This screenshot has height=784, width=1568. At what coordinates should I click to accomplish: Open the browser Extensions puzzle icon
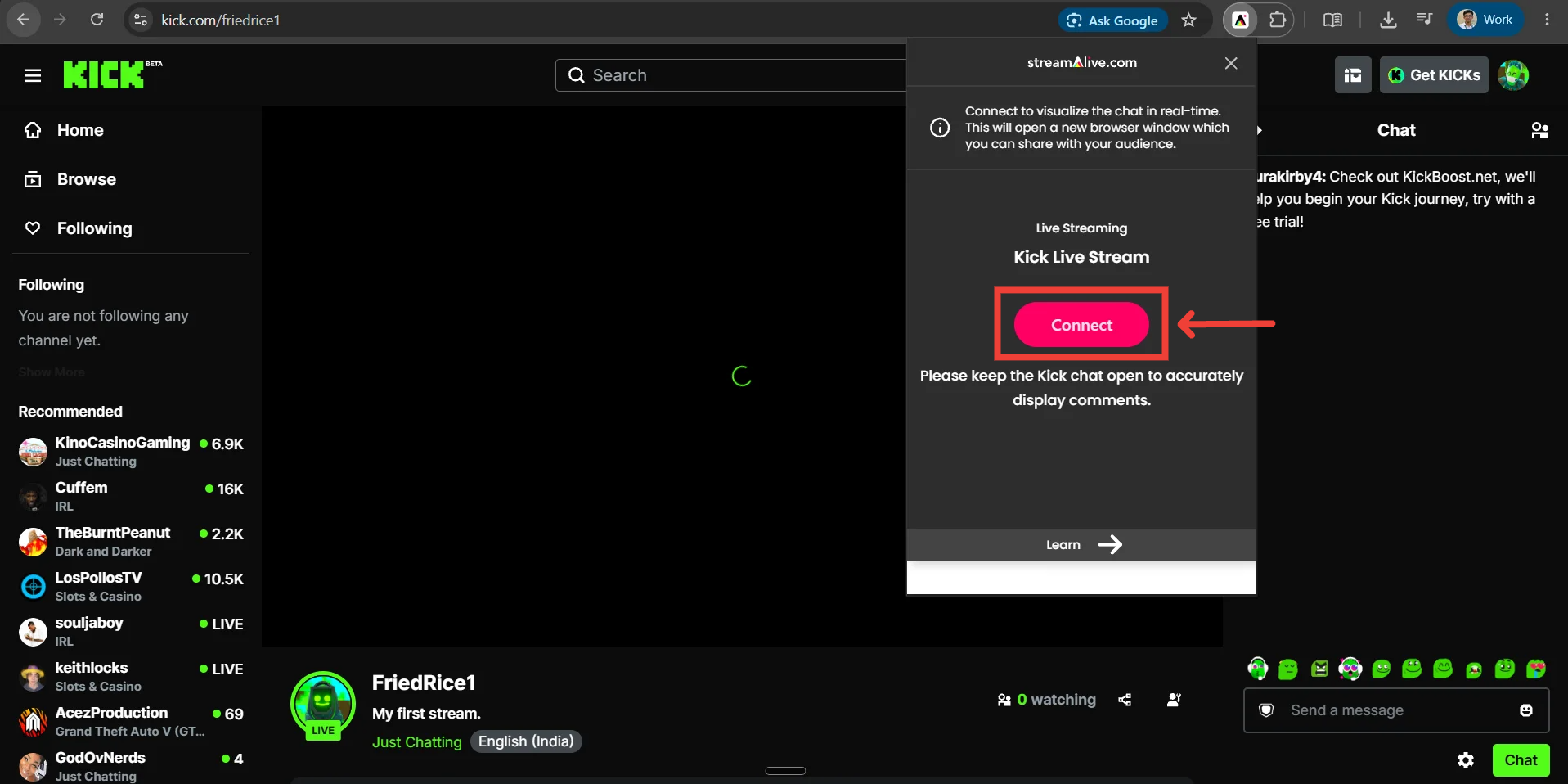click(1278, 20)
